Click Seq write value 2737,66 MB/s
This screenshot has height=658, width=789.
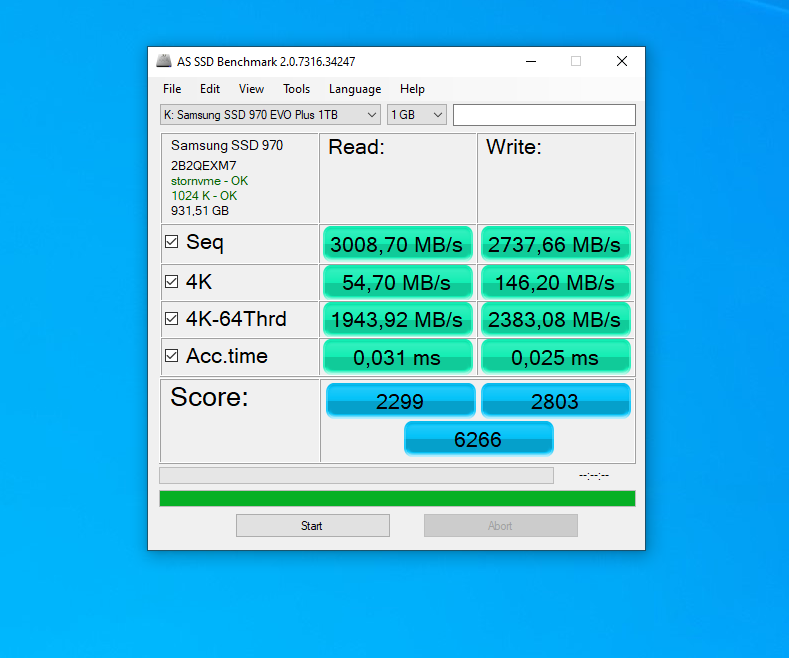[x=555, y=244]
